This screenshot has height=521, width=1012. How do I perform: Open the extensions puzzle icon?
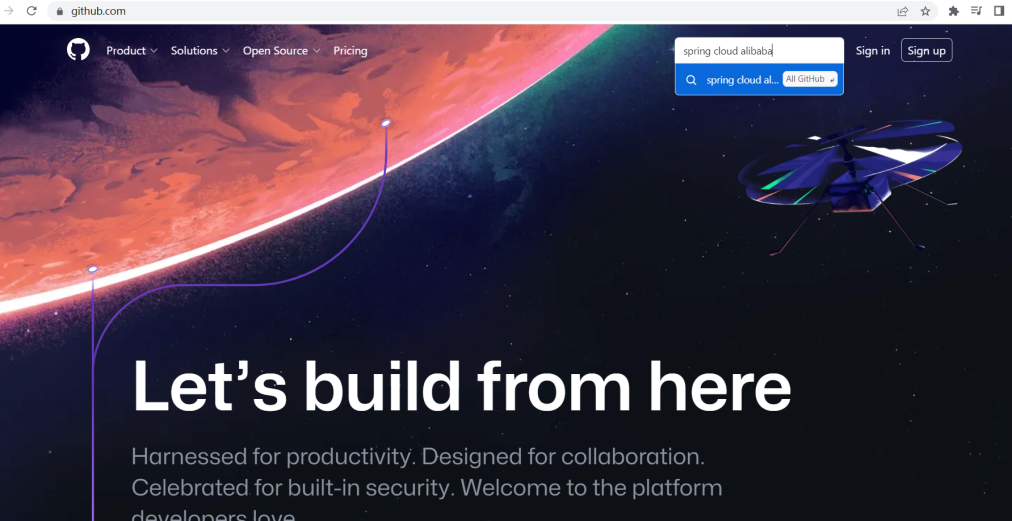click(953, 11)
